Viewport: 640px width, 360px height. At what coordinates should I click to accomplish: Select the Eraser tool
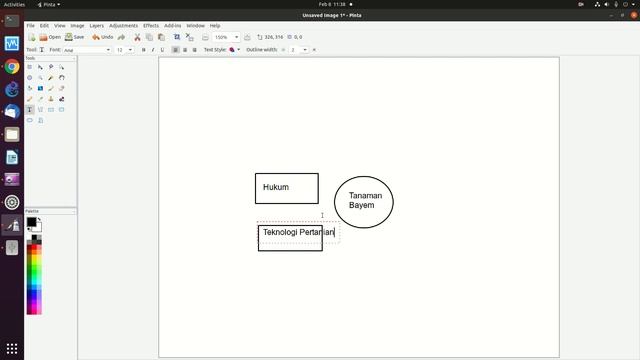click(x=61, y=88)
